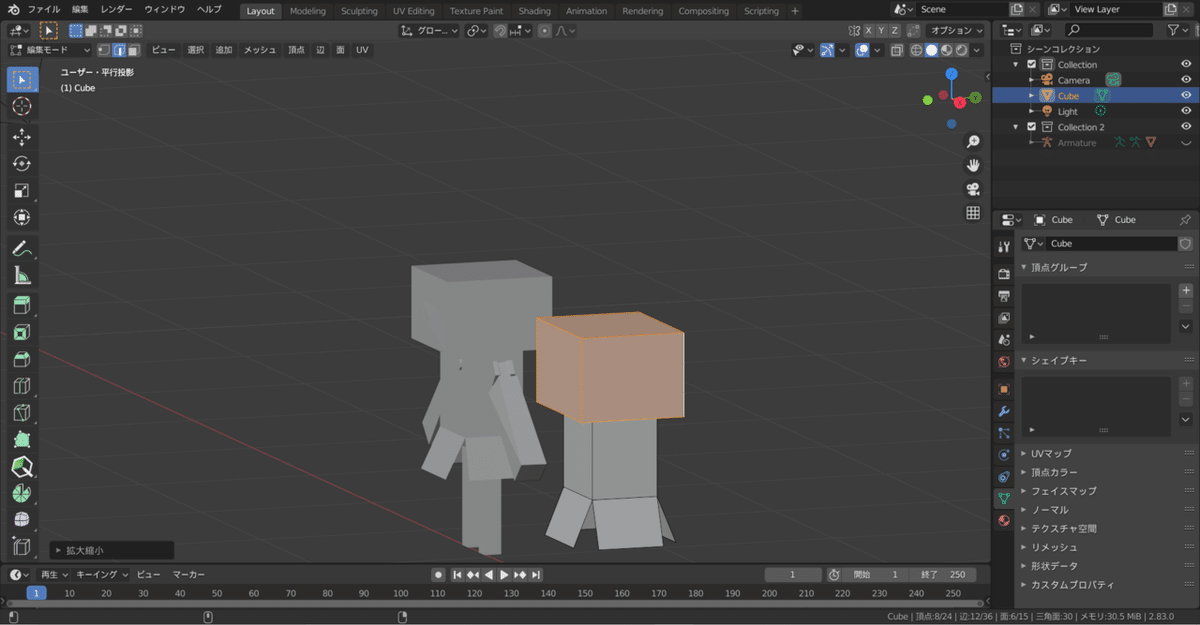Hide the Cube in the outliner
Viewport: 1200px width, 625px height.
pyautogui.click(x=1186, y=96)
